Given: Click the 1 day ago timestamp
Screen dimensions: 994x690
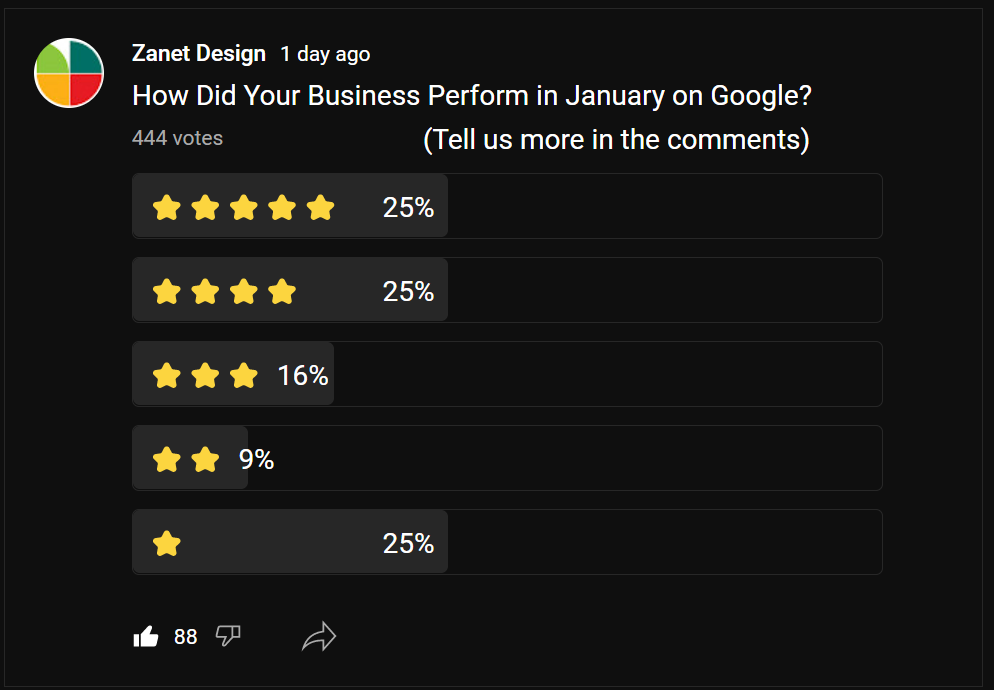Looking at the screenshot, I should [325, 54].
